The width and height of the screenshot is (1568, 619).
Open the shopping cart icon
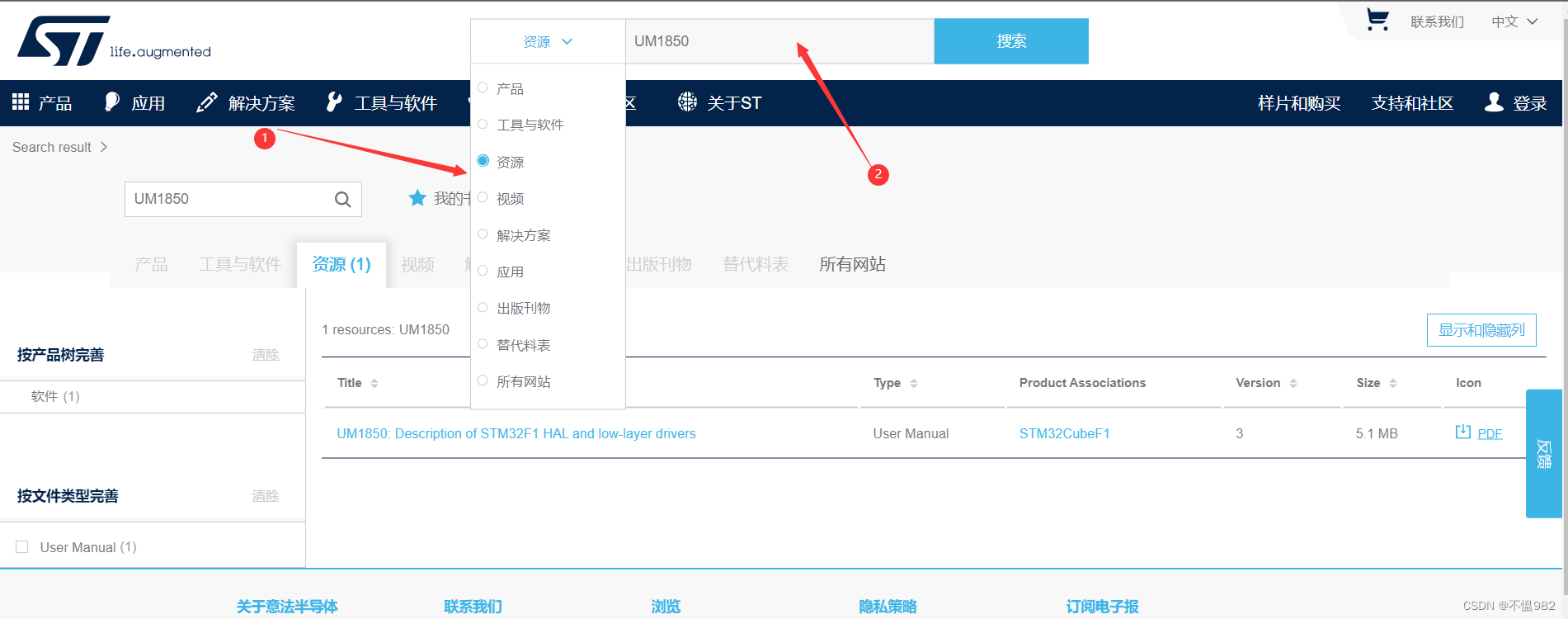pyautogui.click(x=1377, y=20)
